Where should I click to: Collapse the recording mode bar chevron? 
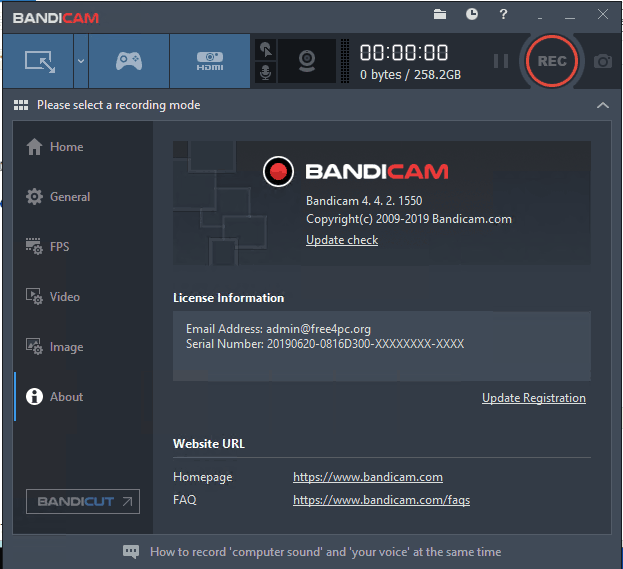tap(602, 105)
